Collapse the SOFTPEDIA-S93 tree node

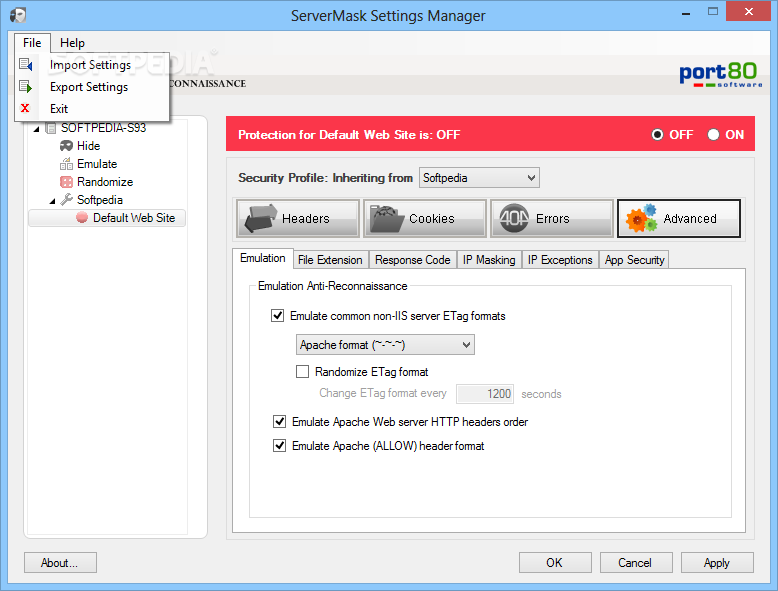click(x=36, y=129)
